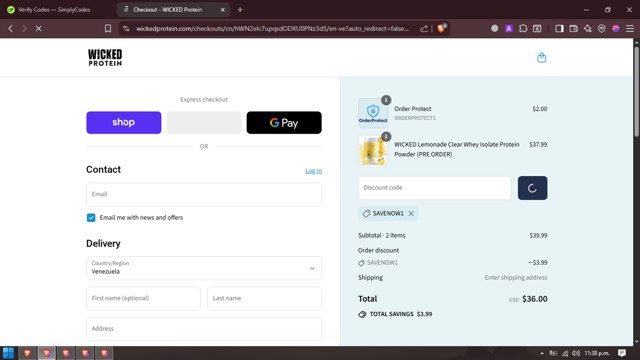
Task: Pay with Shop Pay button
Action: 124,122
